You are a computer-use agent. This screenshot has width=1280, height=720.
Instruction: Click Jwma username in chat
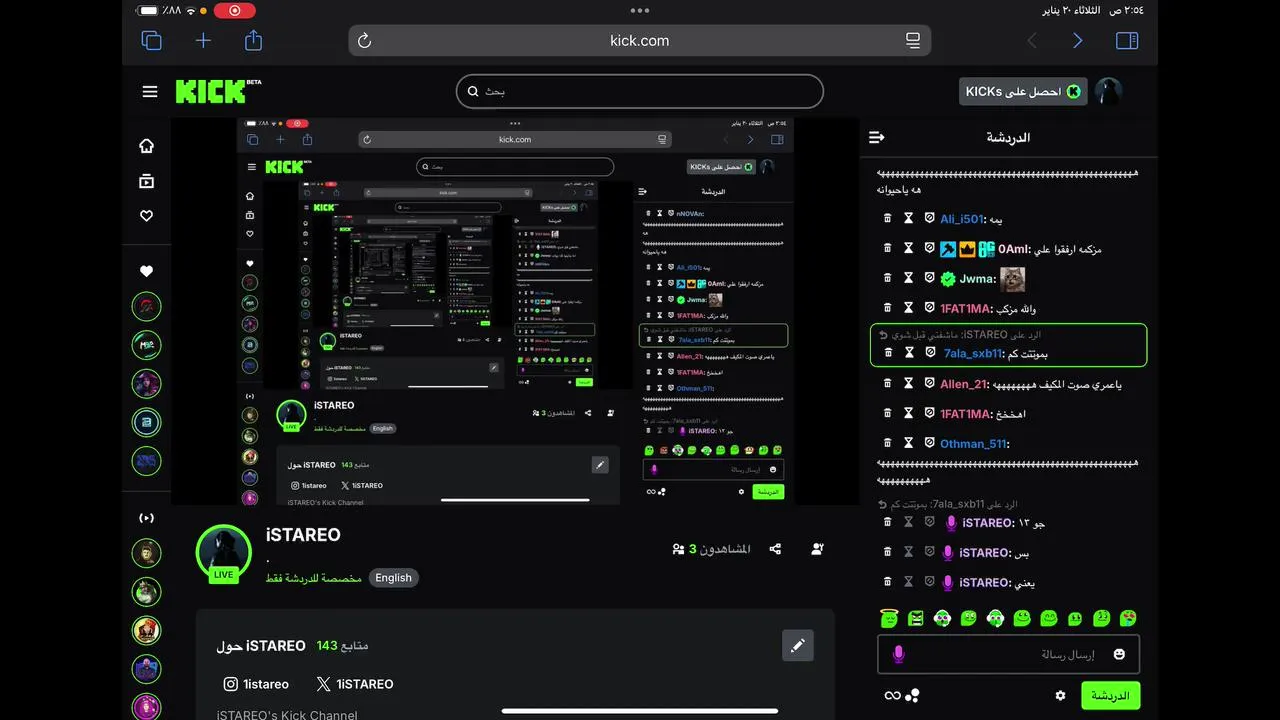(x=978, y=279)
